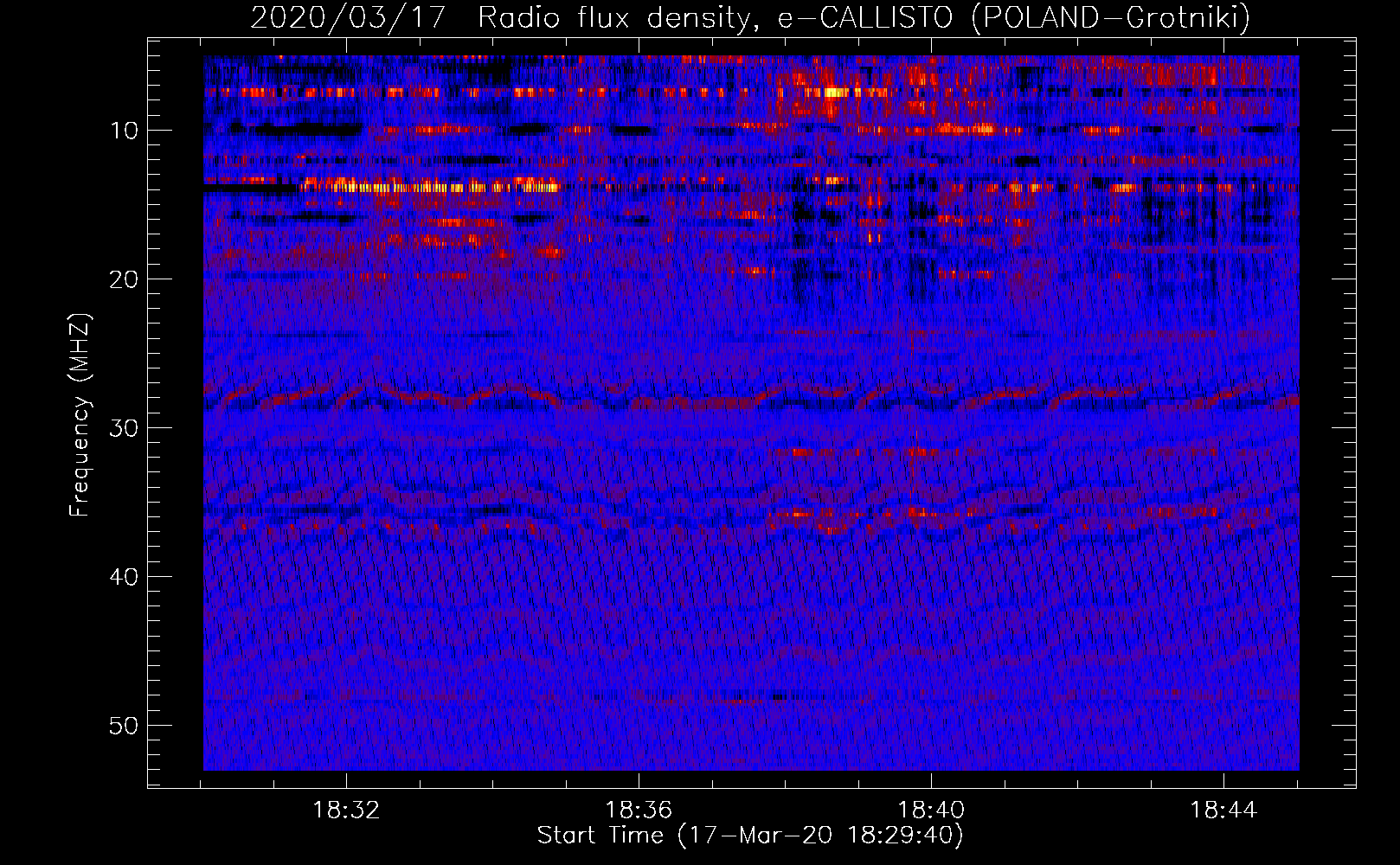Click the 18:40 time tick label

pyautogui.click(x=931, y=811)
